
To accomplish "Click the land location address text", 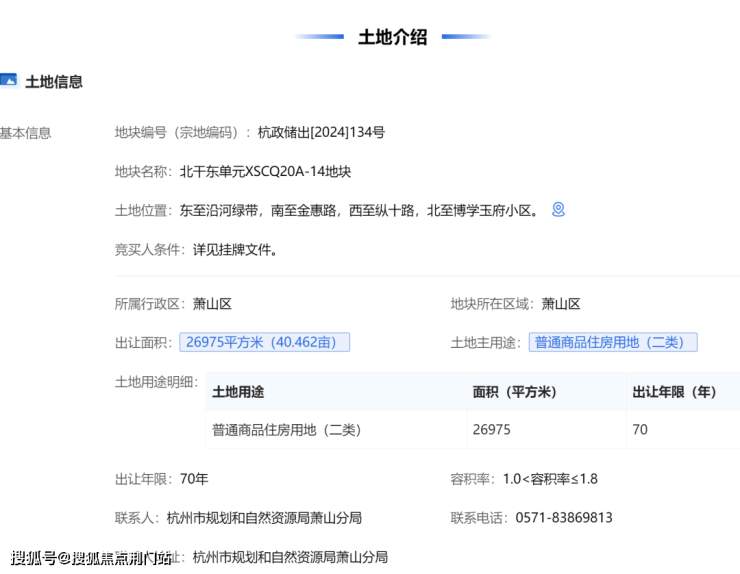I will 360,211.
